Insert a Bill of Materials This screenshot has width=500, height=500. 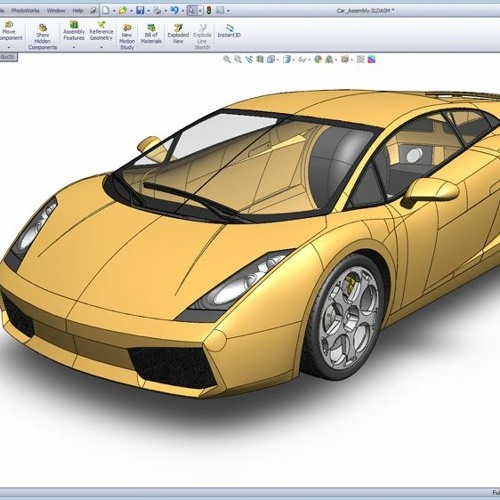(151, 34)
